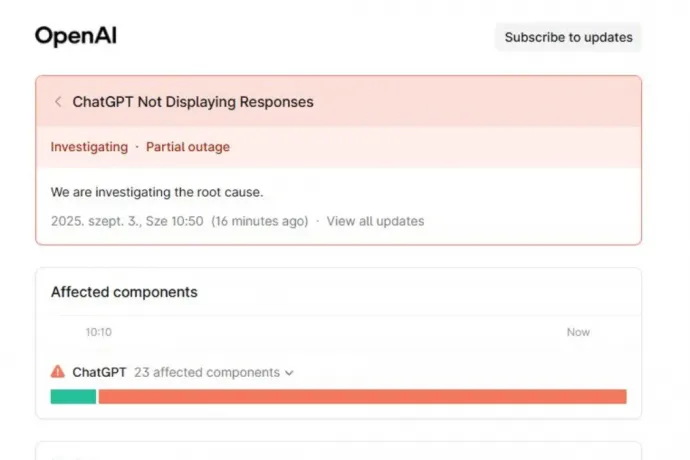Click the chevron after affected components
Viewport: 690px width, 460px height.
pyautogui.click(x=290, y=373)
